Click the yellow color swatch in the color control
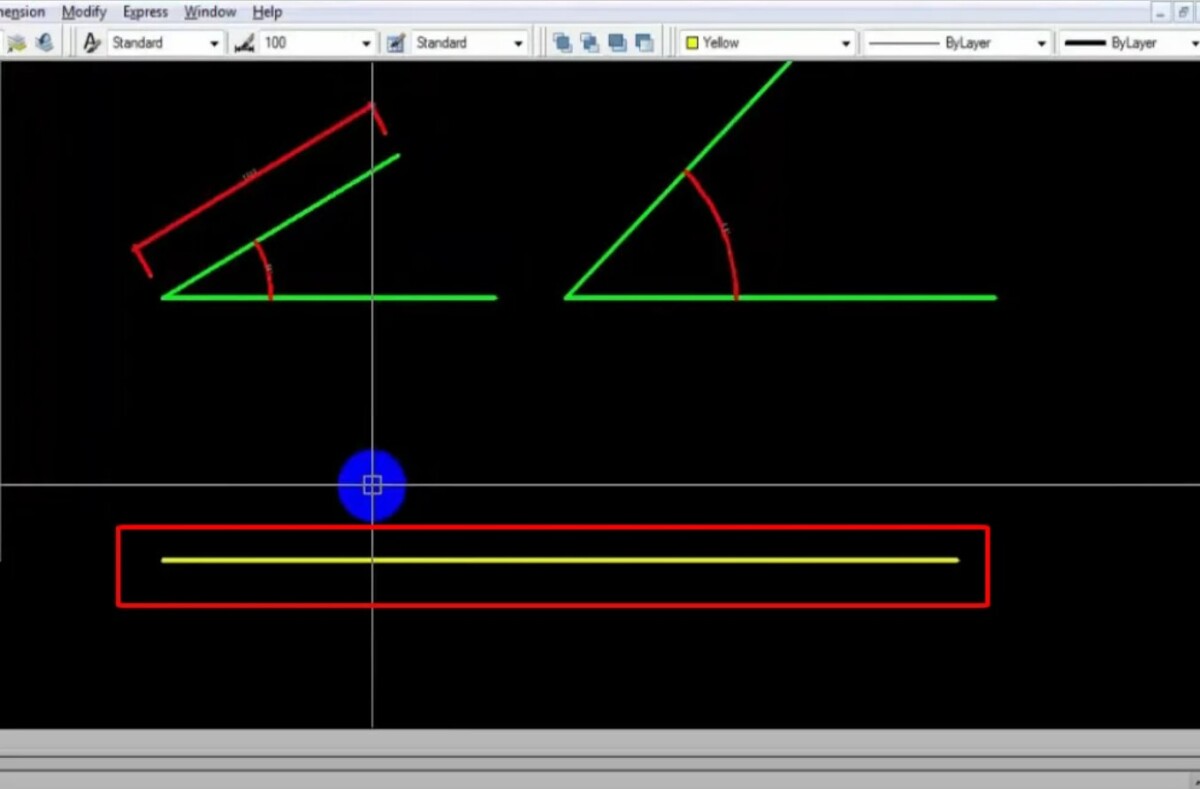Image resolution: width=1200 pixels, height=789 pixels. coord(692,43)
